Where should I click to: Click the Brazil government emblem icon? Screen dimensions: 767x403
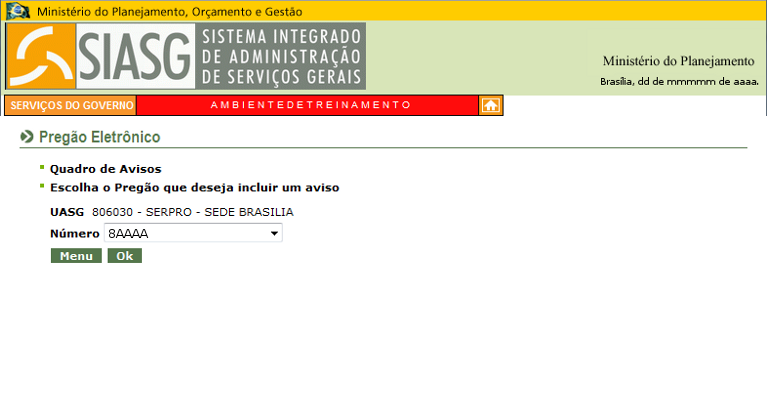coord(18,10)
